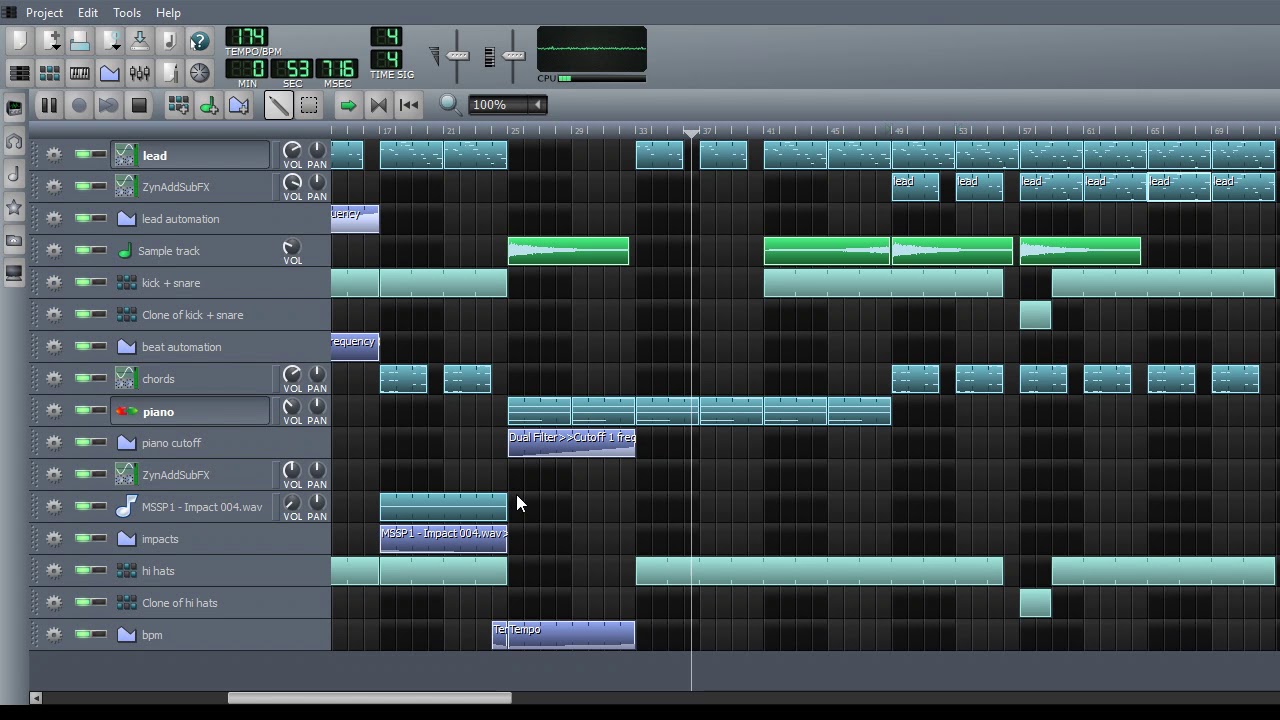Viewport: 1280px width, 720px height.
Task: Open the gear menu for kick + snare track
Action: tap(54, 283)
